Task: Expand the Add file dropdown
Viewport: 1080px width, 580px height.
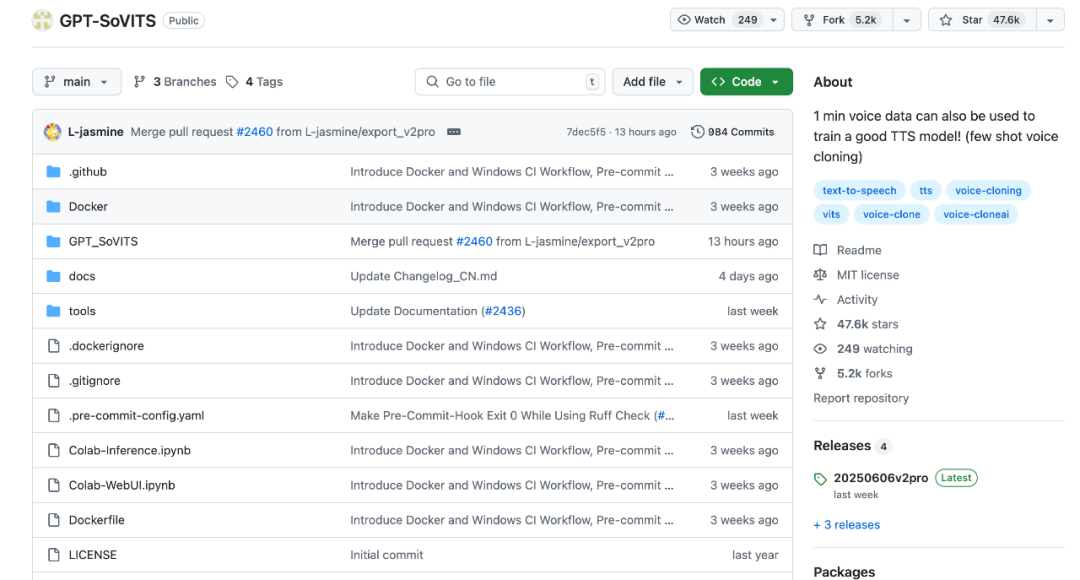Action: (652, 82)
